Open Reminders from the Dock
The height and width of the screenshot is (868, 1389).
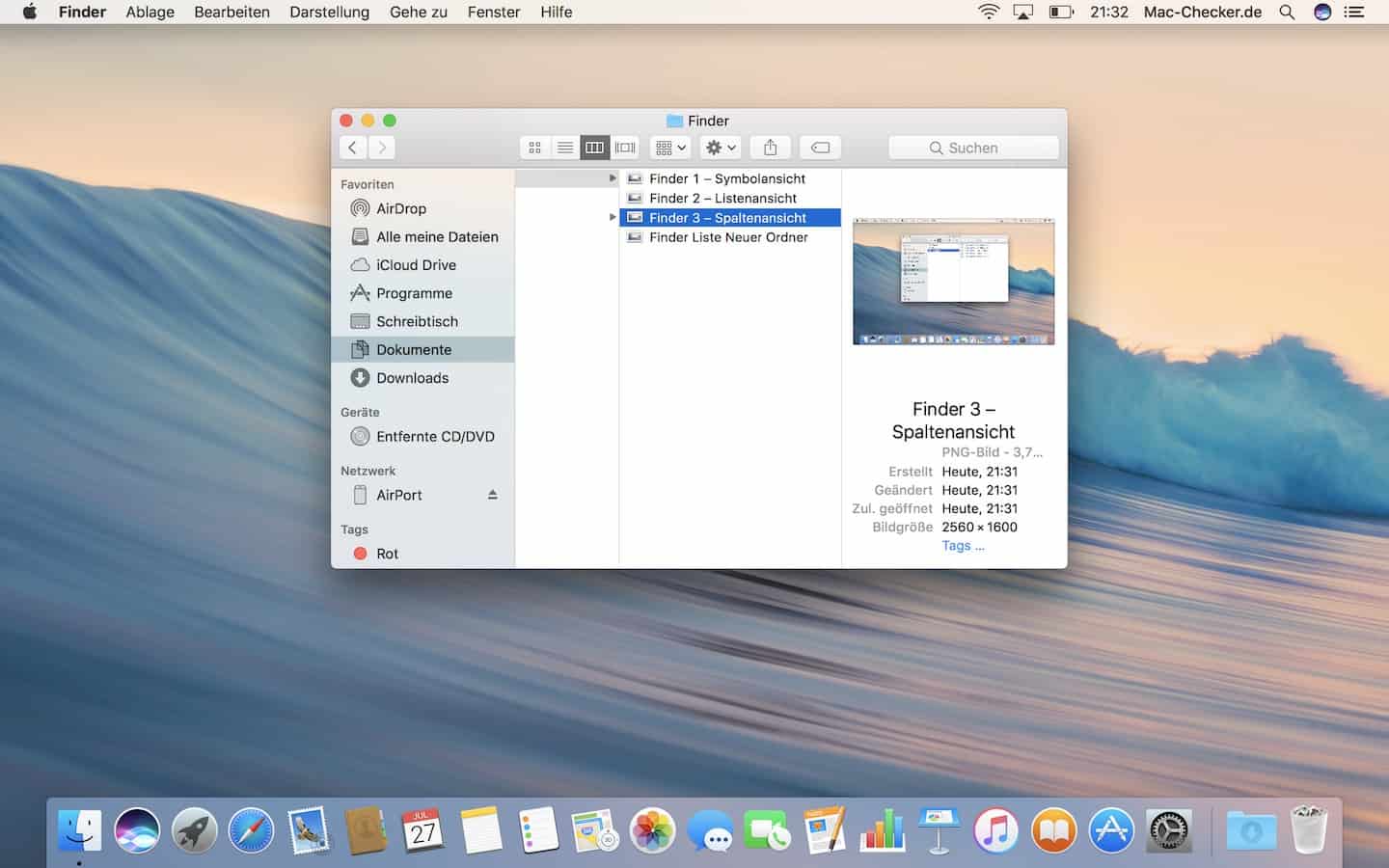coord(538,830)
